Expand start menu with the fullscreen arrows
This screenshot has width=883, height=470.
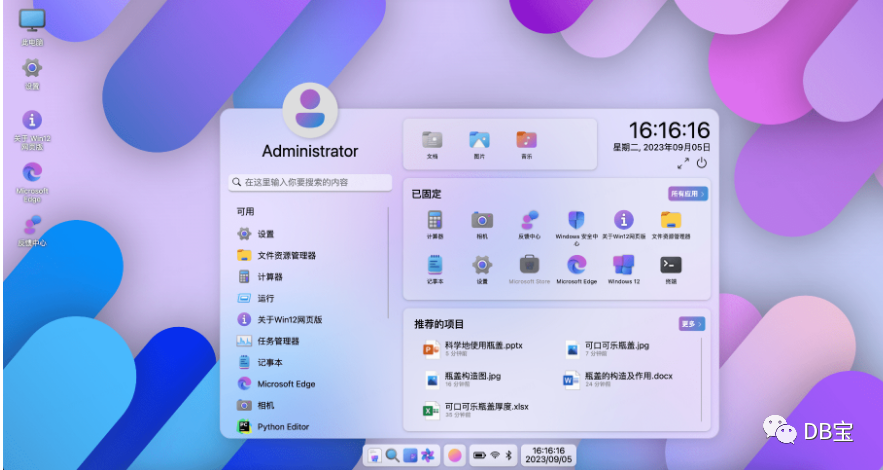point(683,163)
